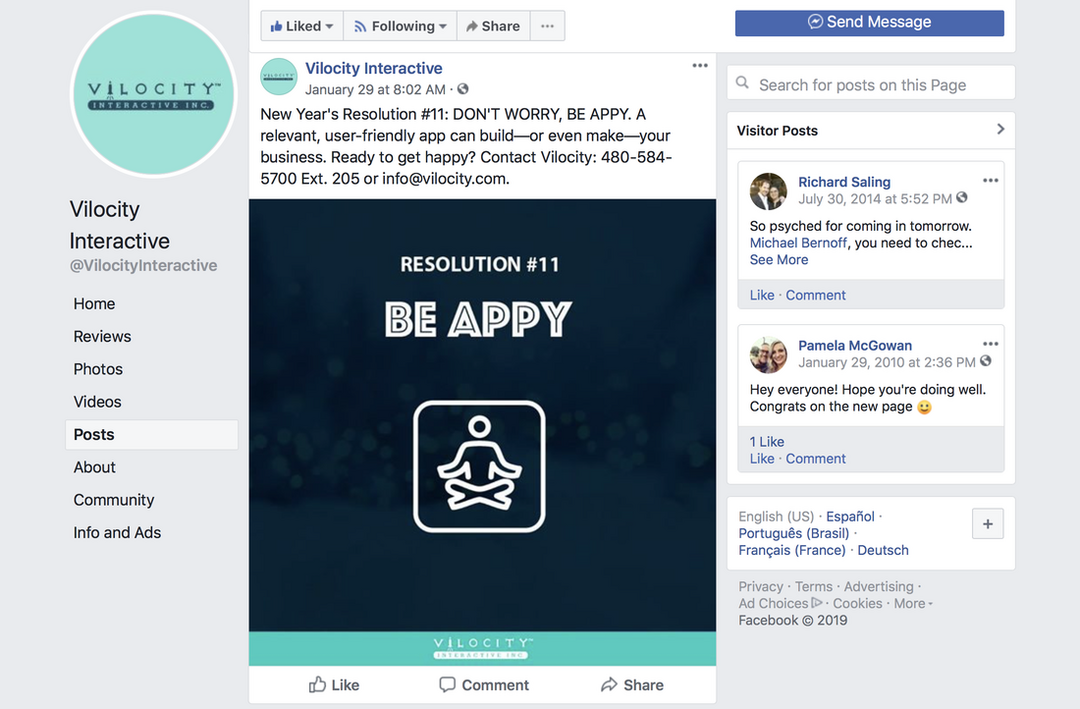The width and height of the screenshot is (1080, 709).
Task: Click the Vilocity profile picture logo
Action: click(x=154, y=94)
